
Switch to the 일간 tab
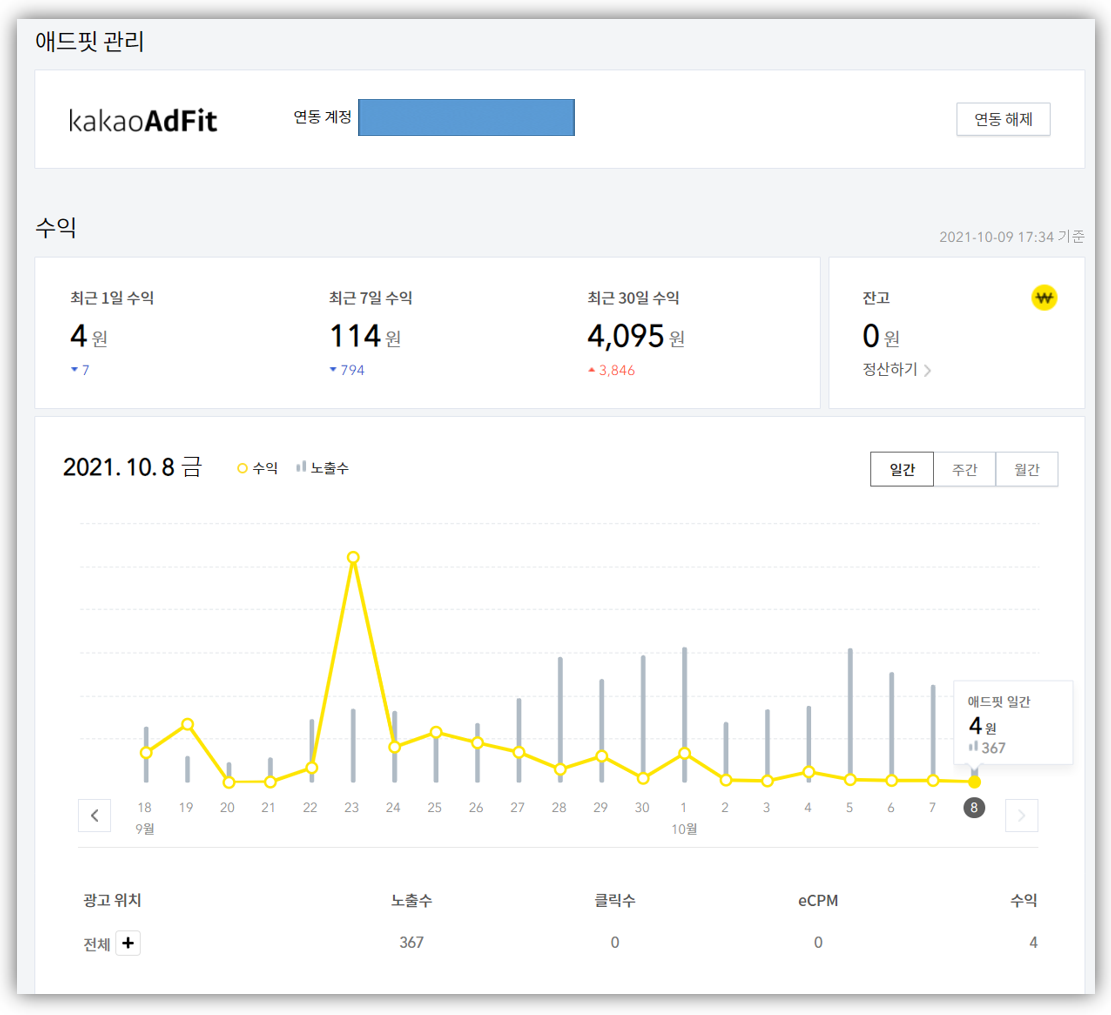[x=902, y=469]
